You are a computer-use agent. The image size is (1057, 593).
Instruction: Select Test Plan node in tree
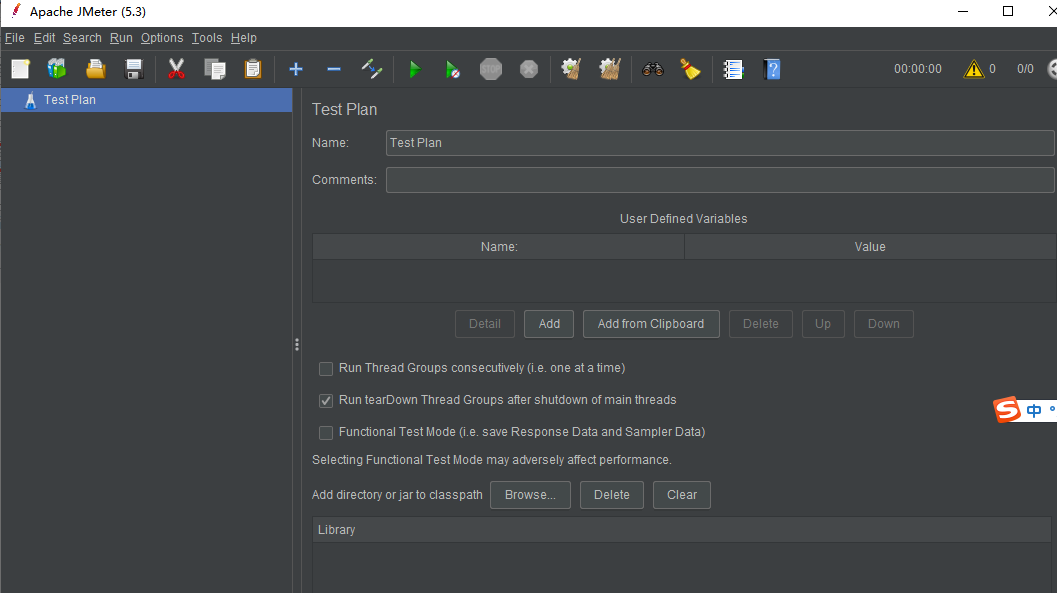click(146, 100)
